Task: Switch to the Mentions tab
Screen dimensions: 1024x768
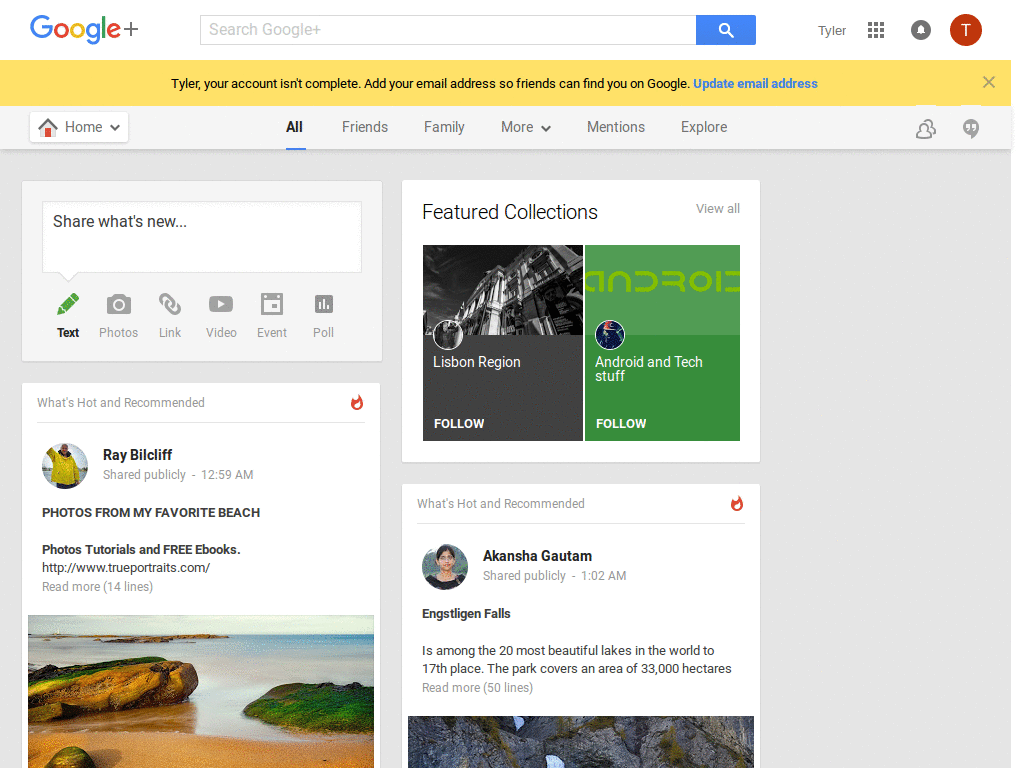Action: coord(616,127)
